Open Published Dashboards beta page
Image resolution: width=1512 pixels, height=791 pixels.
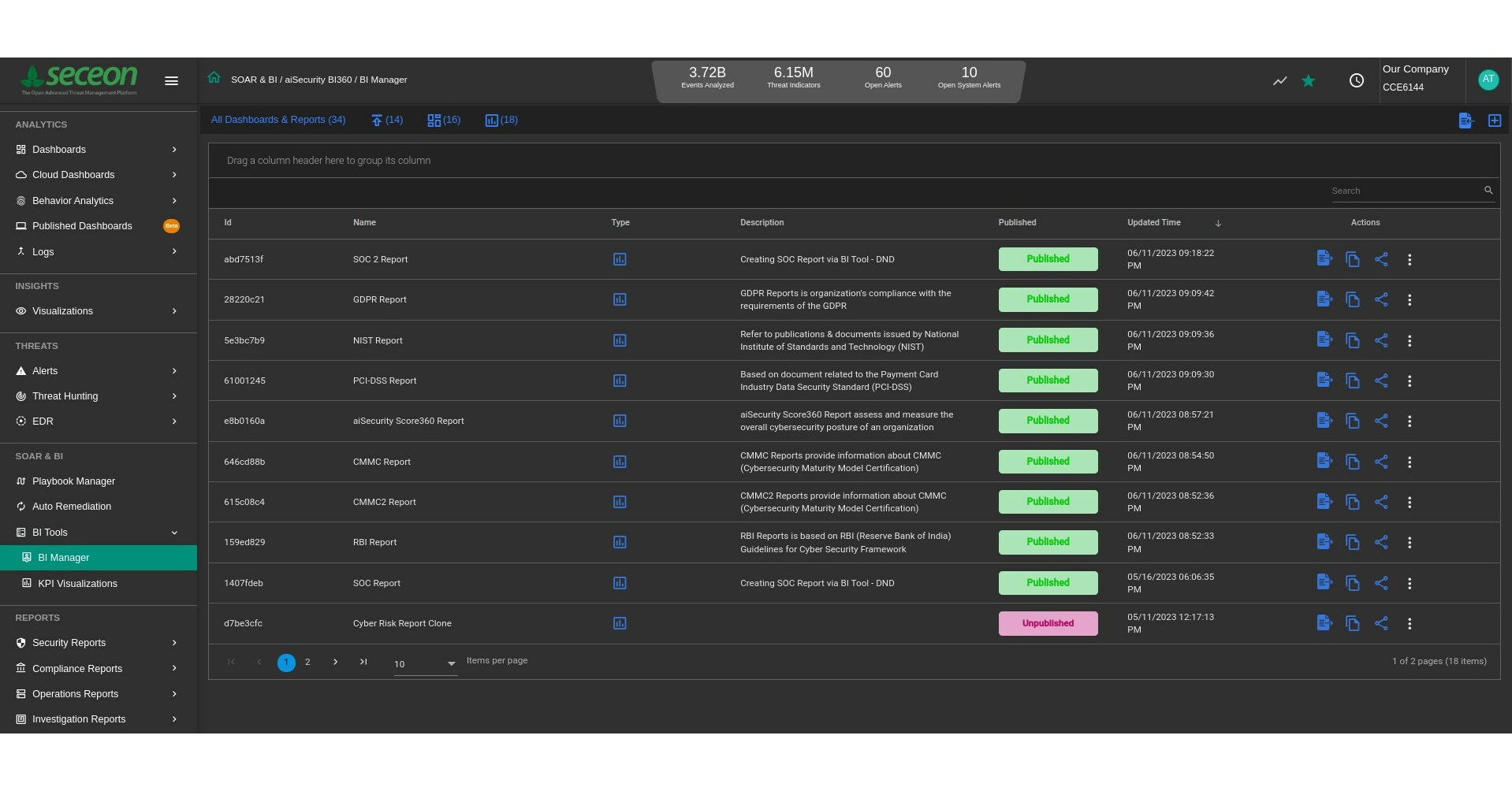coord(99,226)
